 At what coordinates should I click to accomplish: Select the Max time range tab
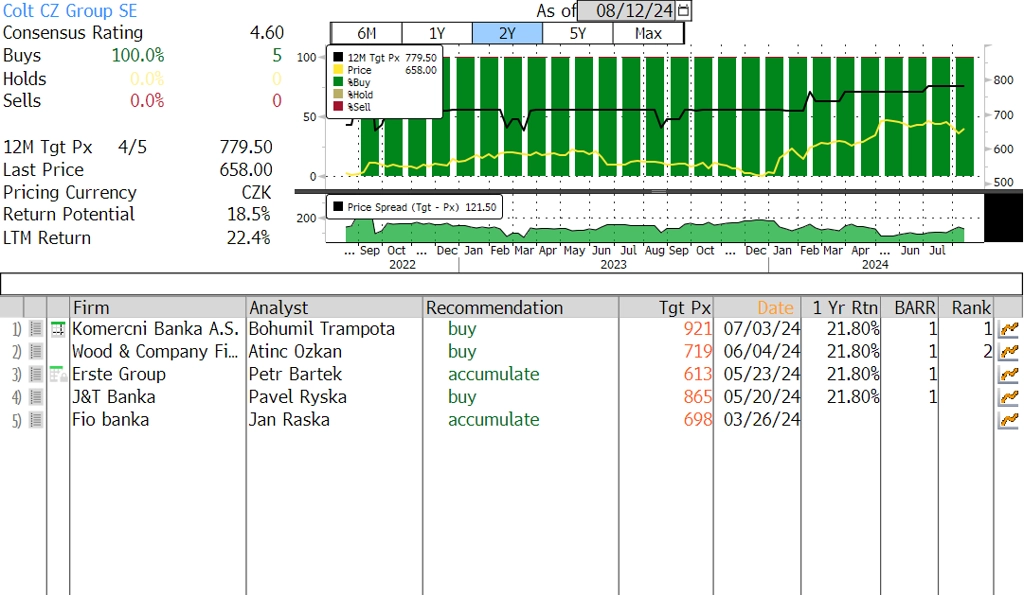click(648, 33)
